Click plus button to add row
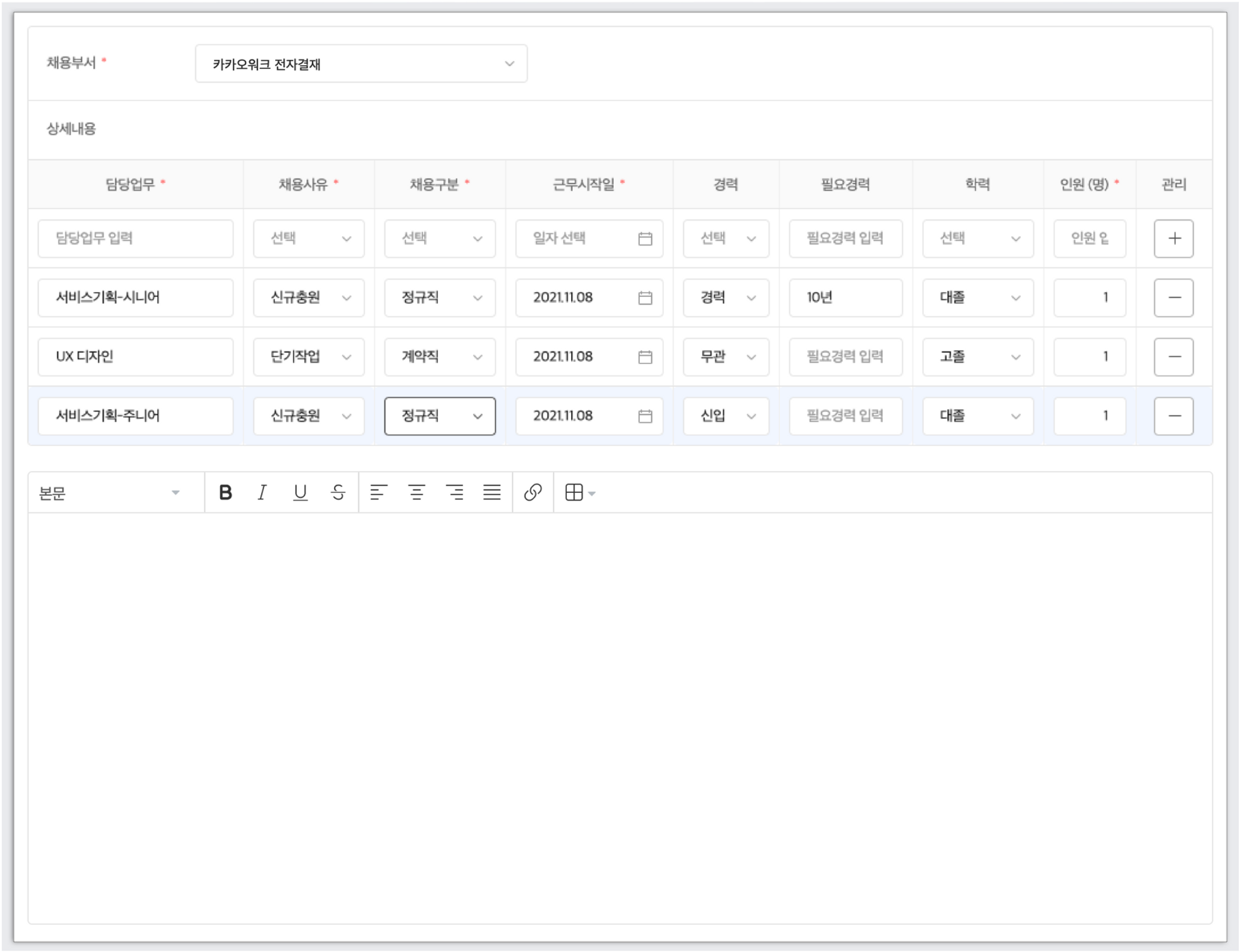The image size is (1240, 952). point(1173,239)
